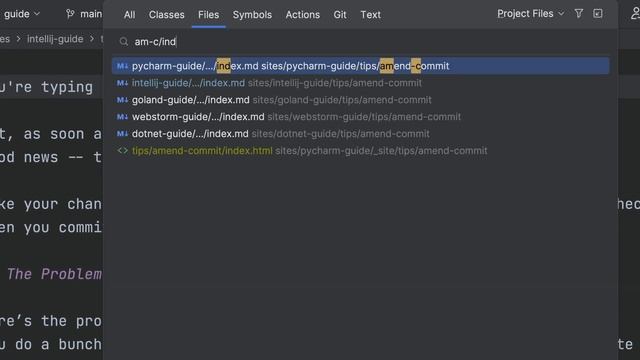Select the Files tab
640x360 pixels.
(x=209, y=15)
